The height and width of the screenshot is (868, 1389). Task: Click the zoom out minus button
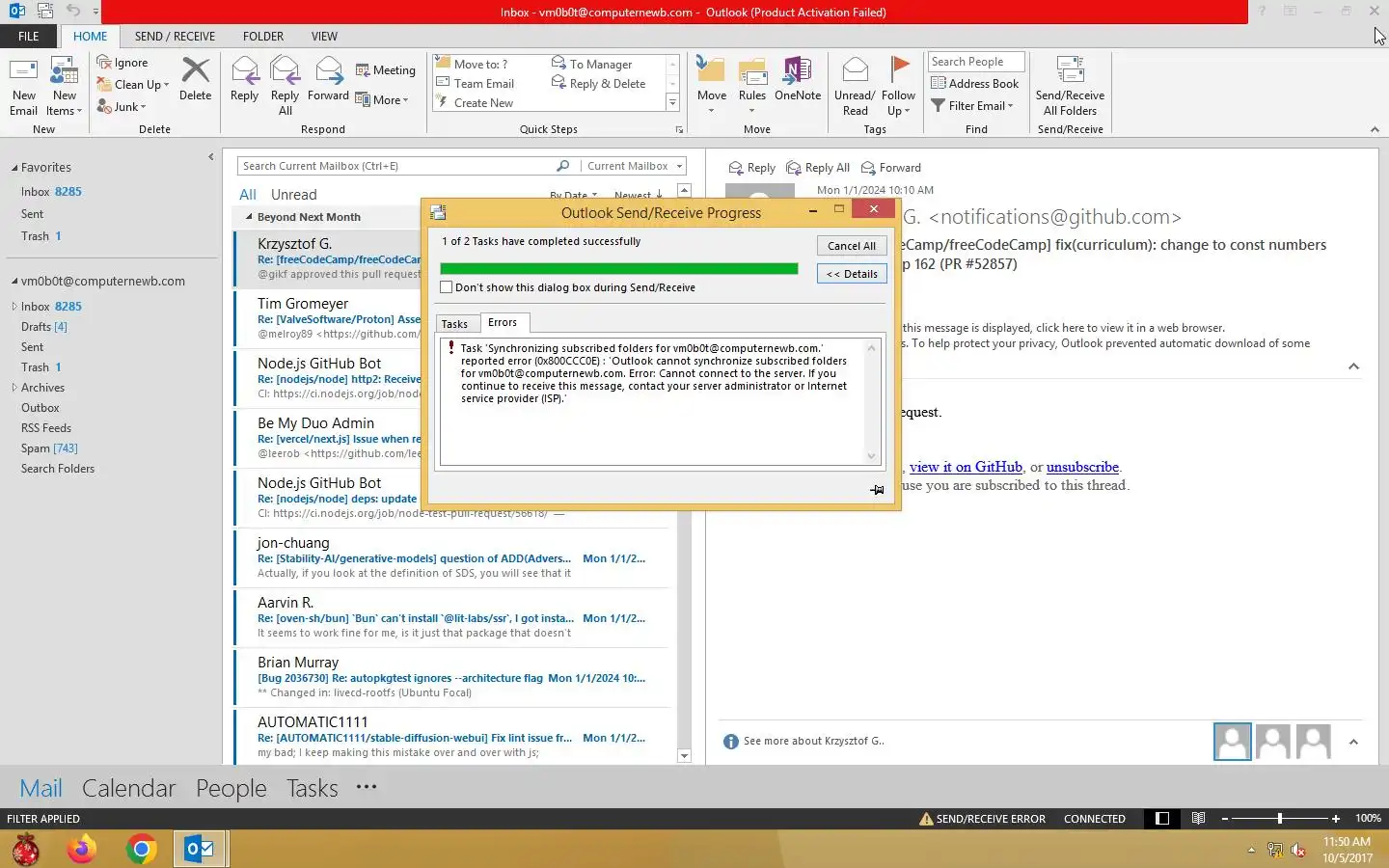point(1225,819)
